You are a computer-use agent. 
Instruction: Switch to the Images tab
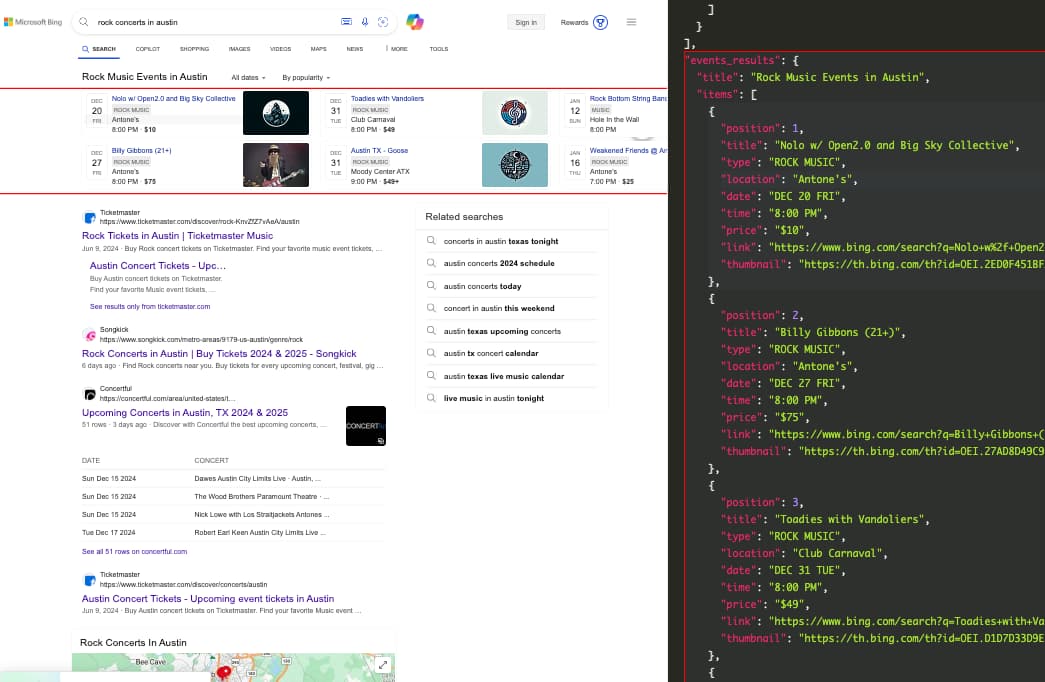[x=239, y=49]
